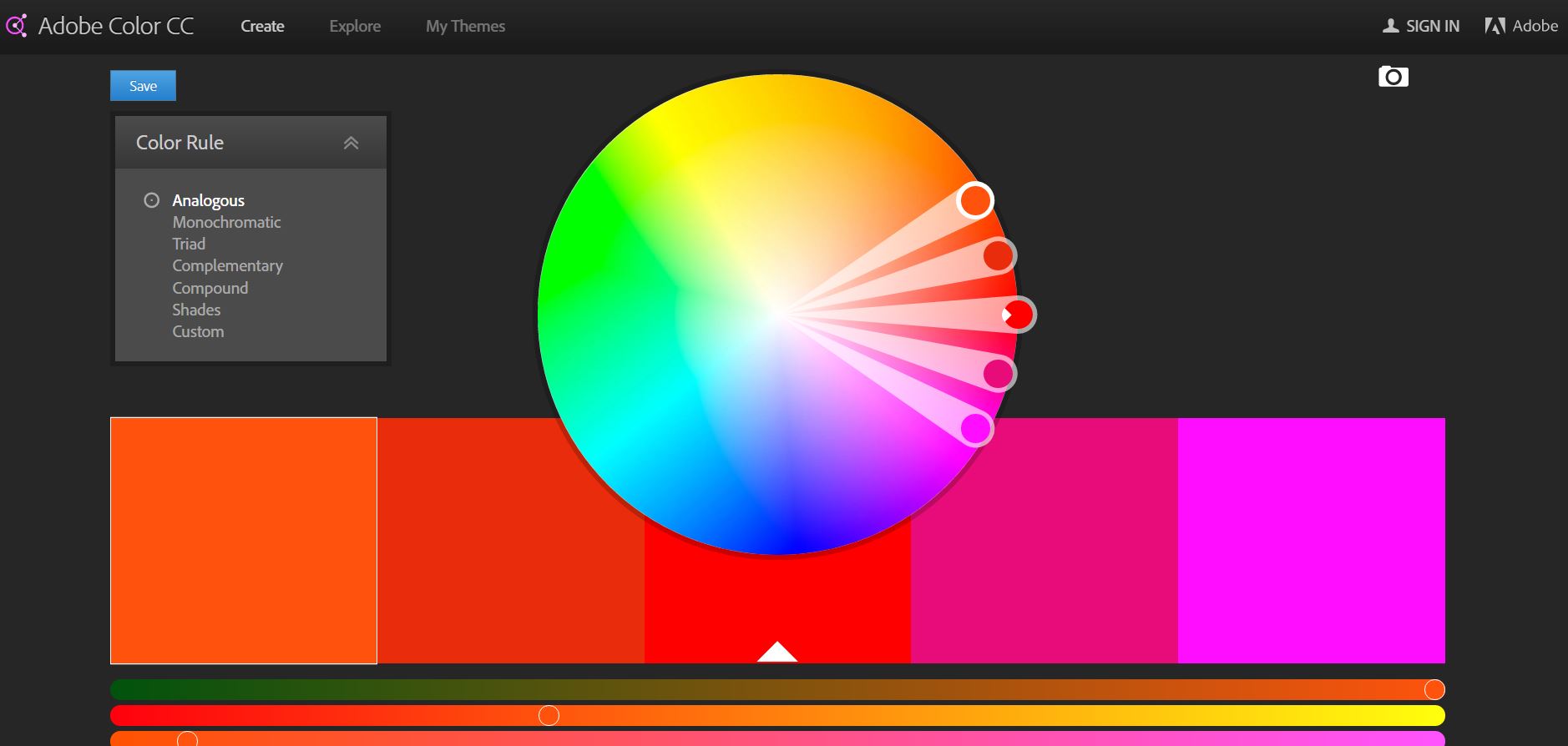
Task: Open the camera create-from-image icon
Action: [x=1393, y=77]
